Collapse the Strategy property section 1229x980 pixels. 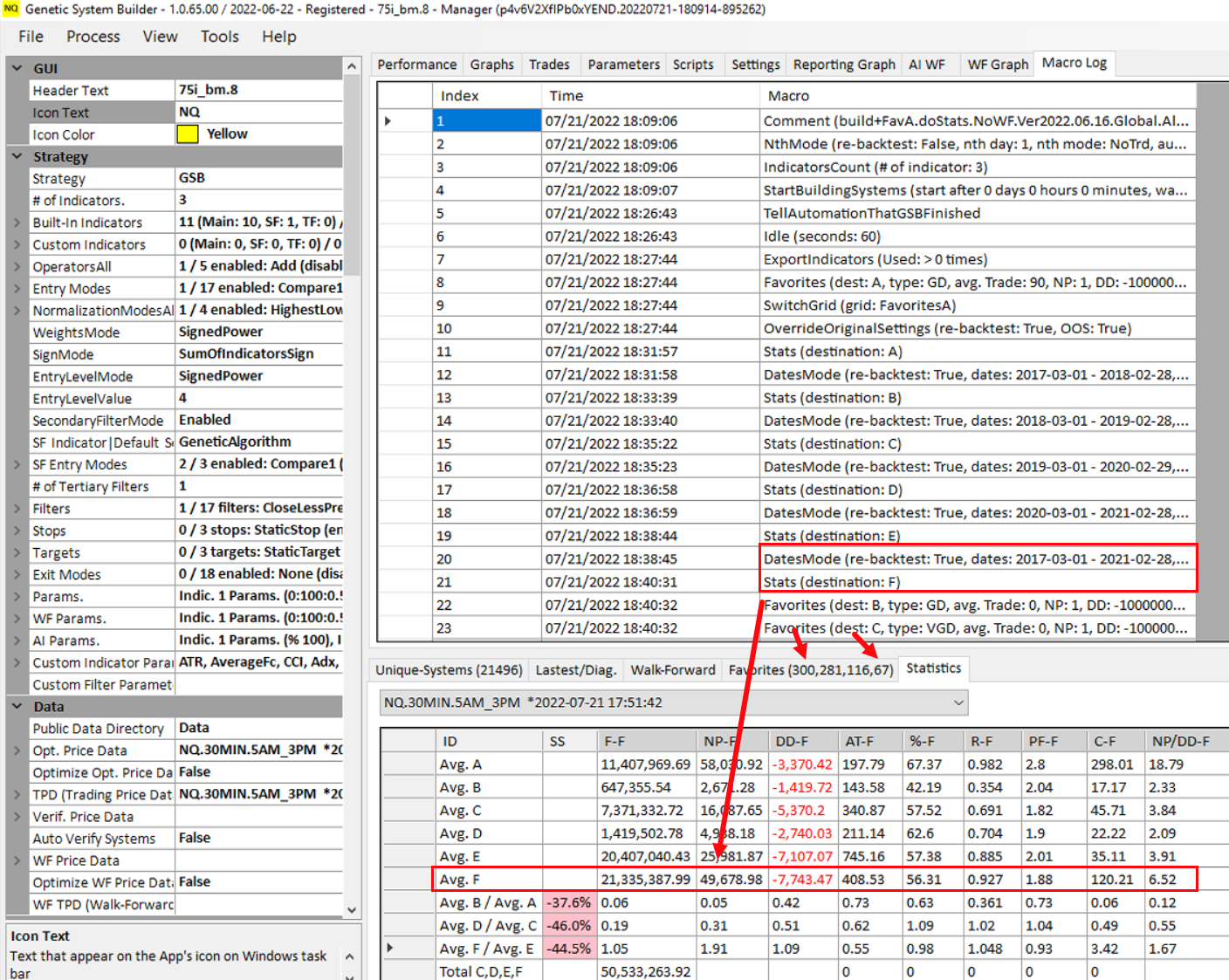(x=17, y=156)
